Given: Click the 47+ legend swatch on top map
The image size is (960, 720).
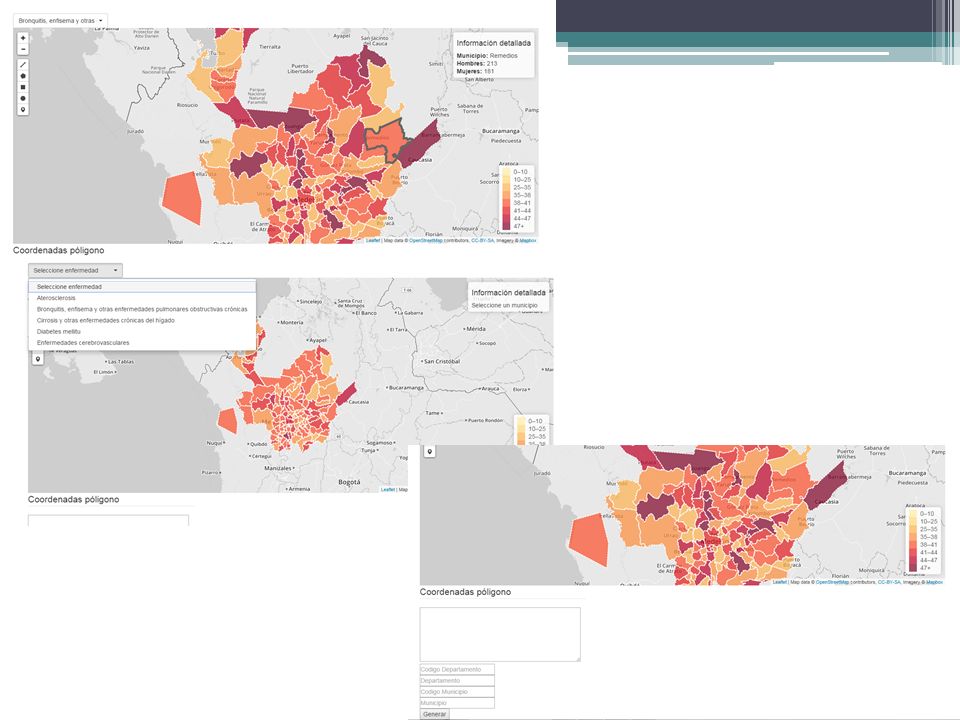Looking at the screenshot, I should click(506, 226).
